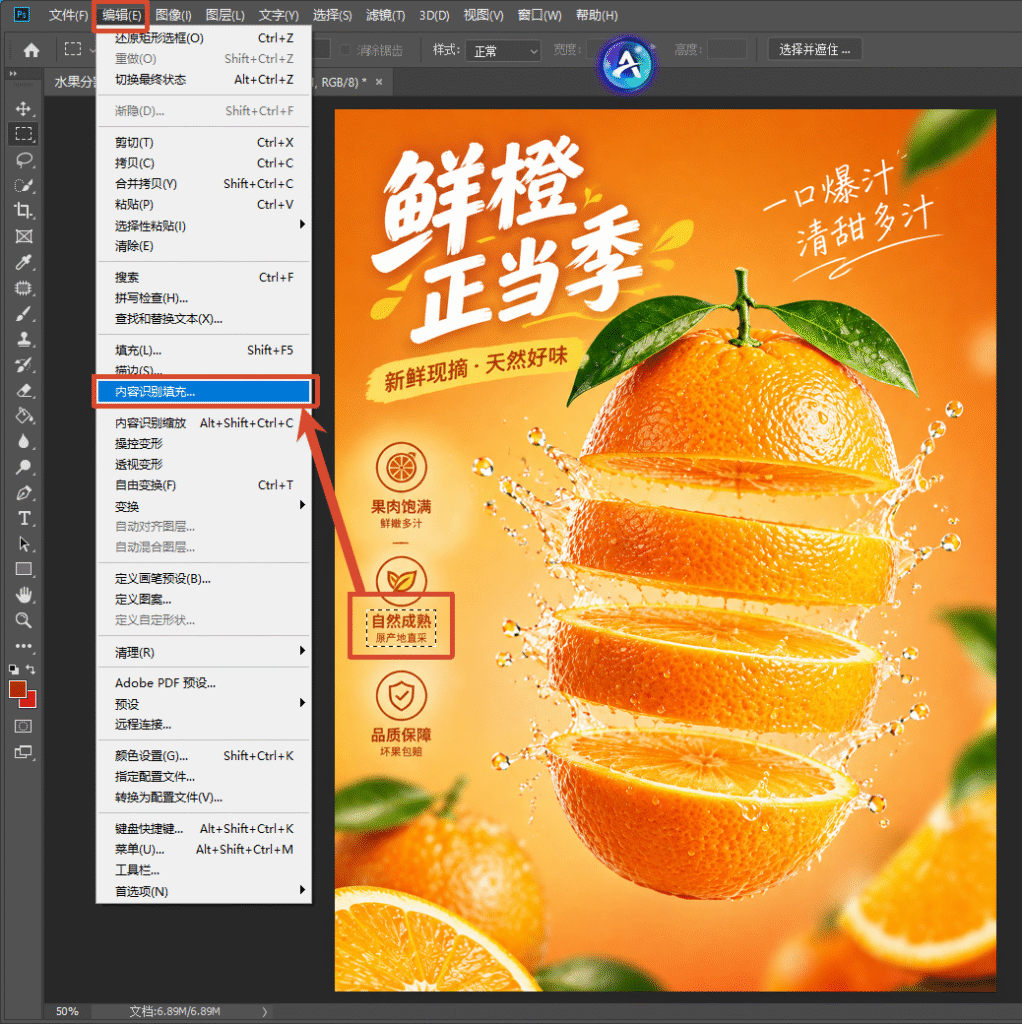
Task: Choose 内容识别填充 from the Edit menu
Action: pyautogui.click(x=204, y=392)
